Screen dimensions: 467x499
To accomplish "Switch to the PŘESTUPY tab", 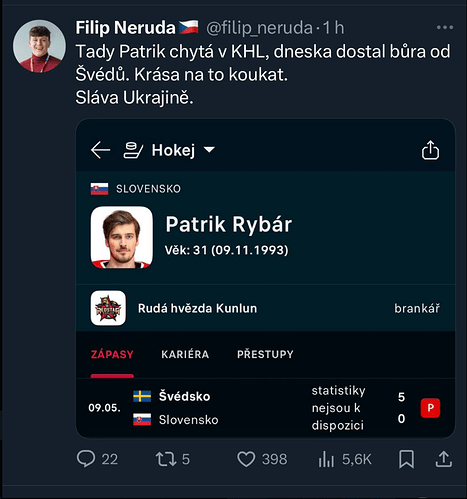I will point(265,354).
